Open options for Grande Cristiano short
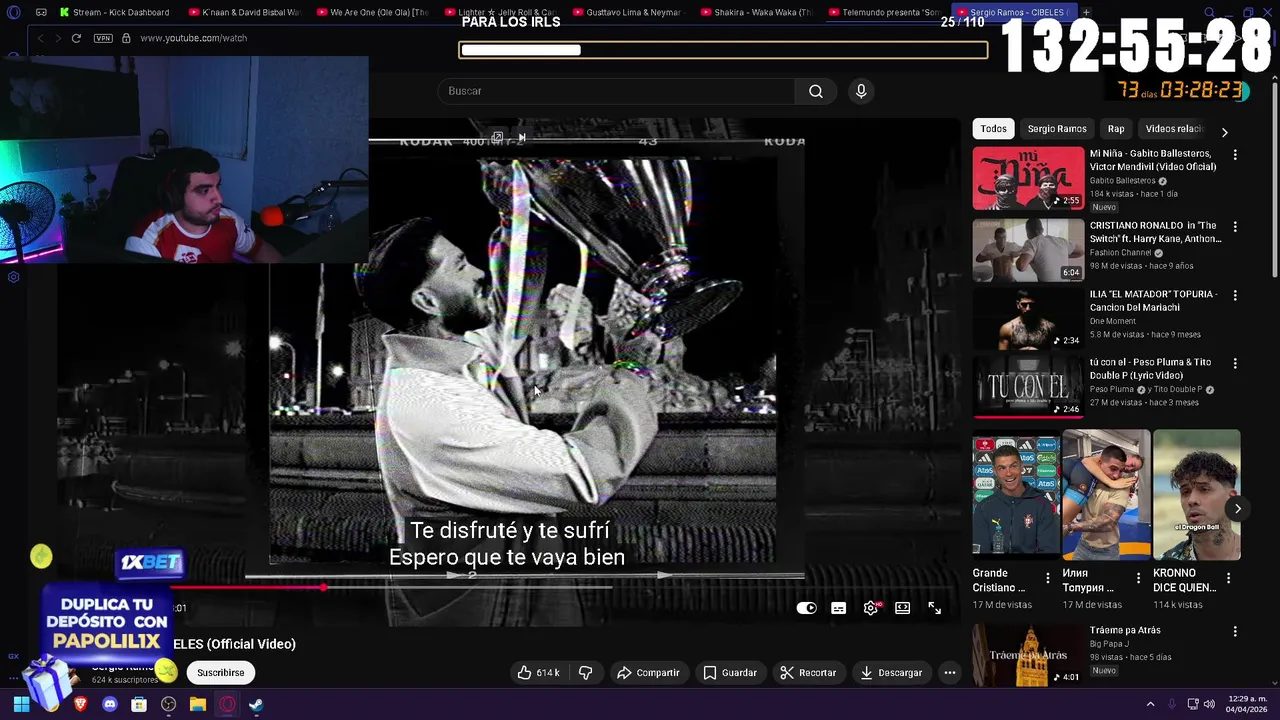The image size is (1280, 720). (1048, 578)
